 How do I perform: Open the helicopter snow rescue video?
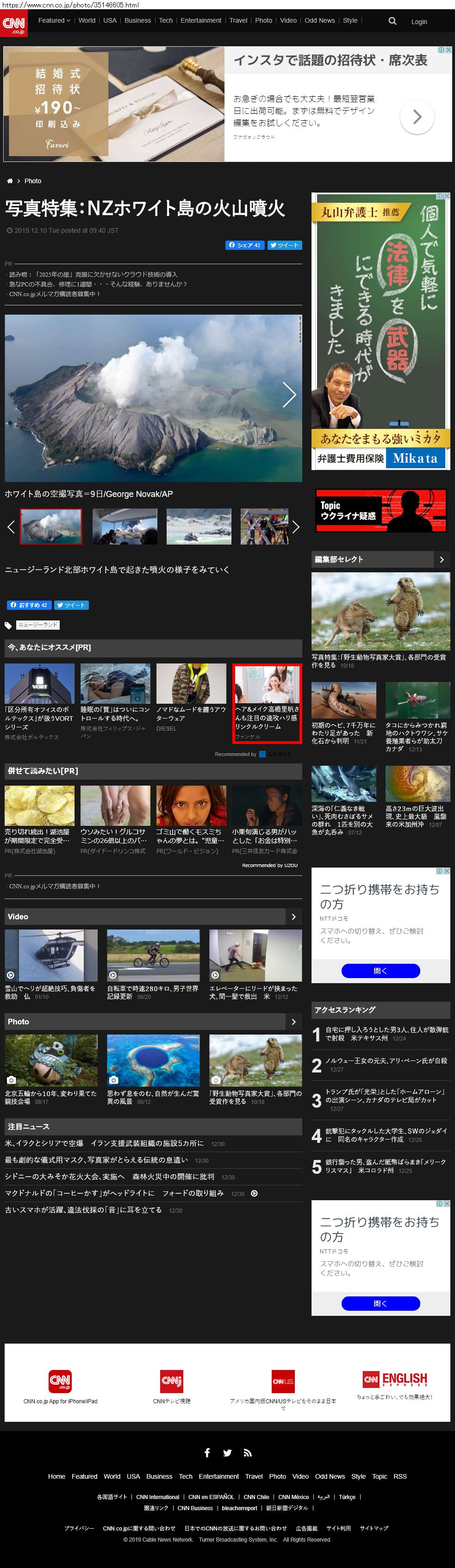[51, 955]
